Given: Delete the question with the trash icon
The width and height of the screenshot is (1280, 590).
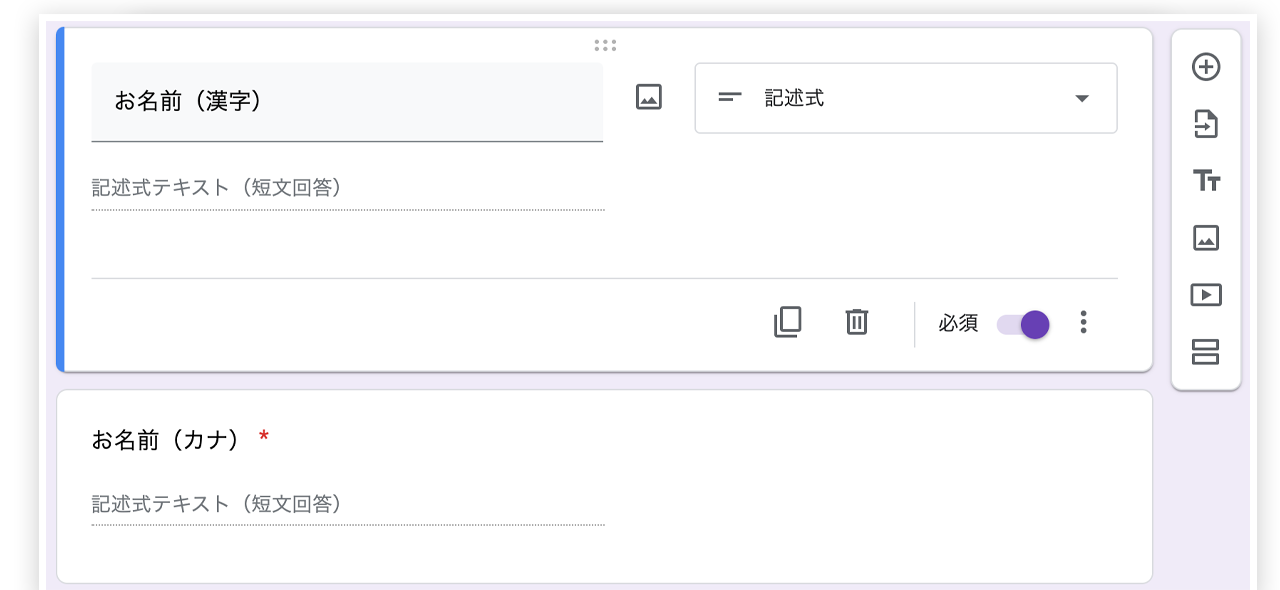Looking at the screenshot, I should 857,322.
